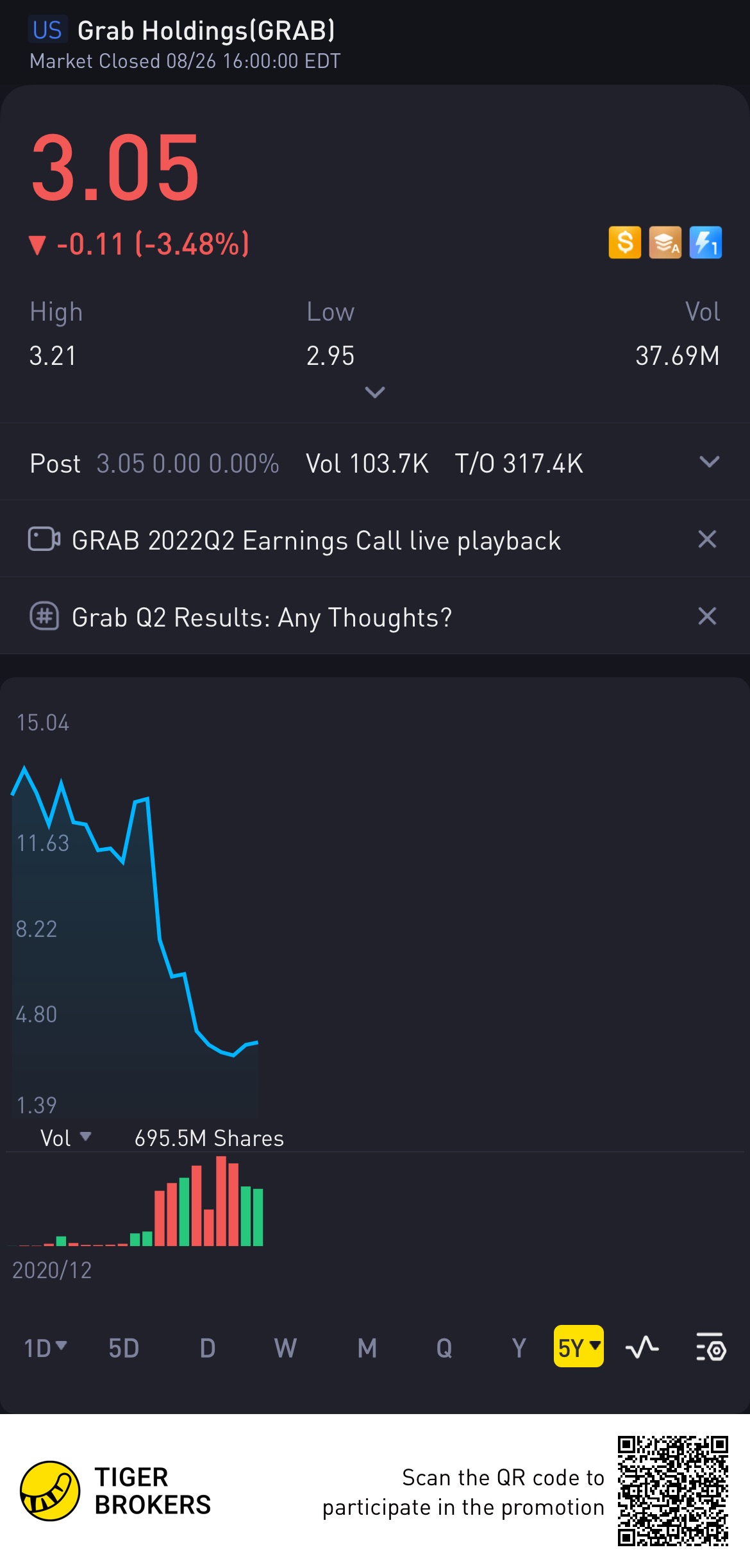The height and width of the screenshot is (1568, 750).
Task: Dismiss the Earnings Call playback banner
Action: pyautogui.click(x=707, y=539)
